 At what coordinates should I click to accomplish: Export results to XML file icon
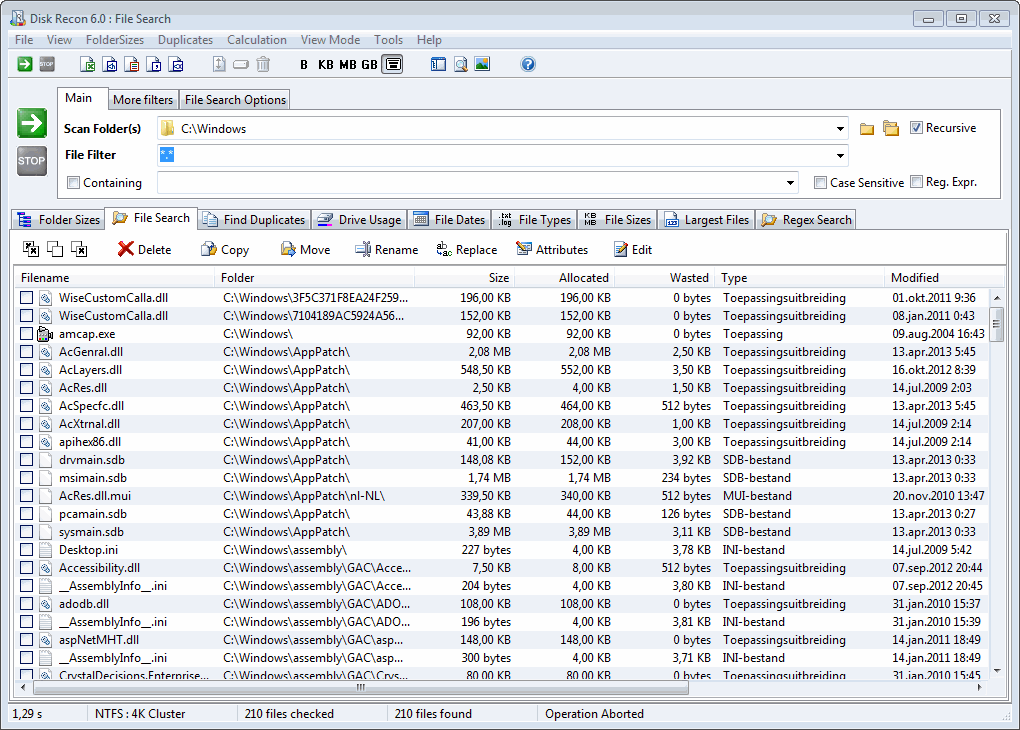[176, 64]
